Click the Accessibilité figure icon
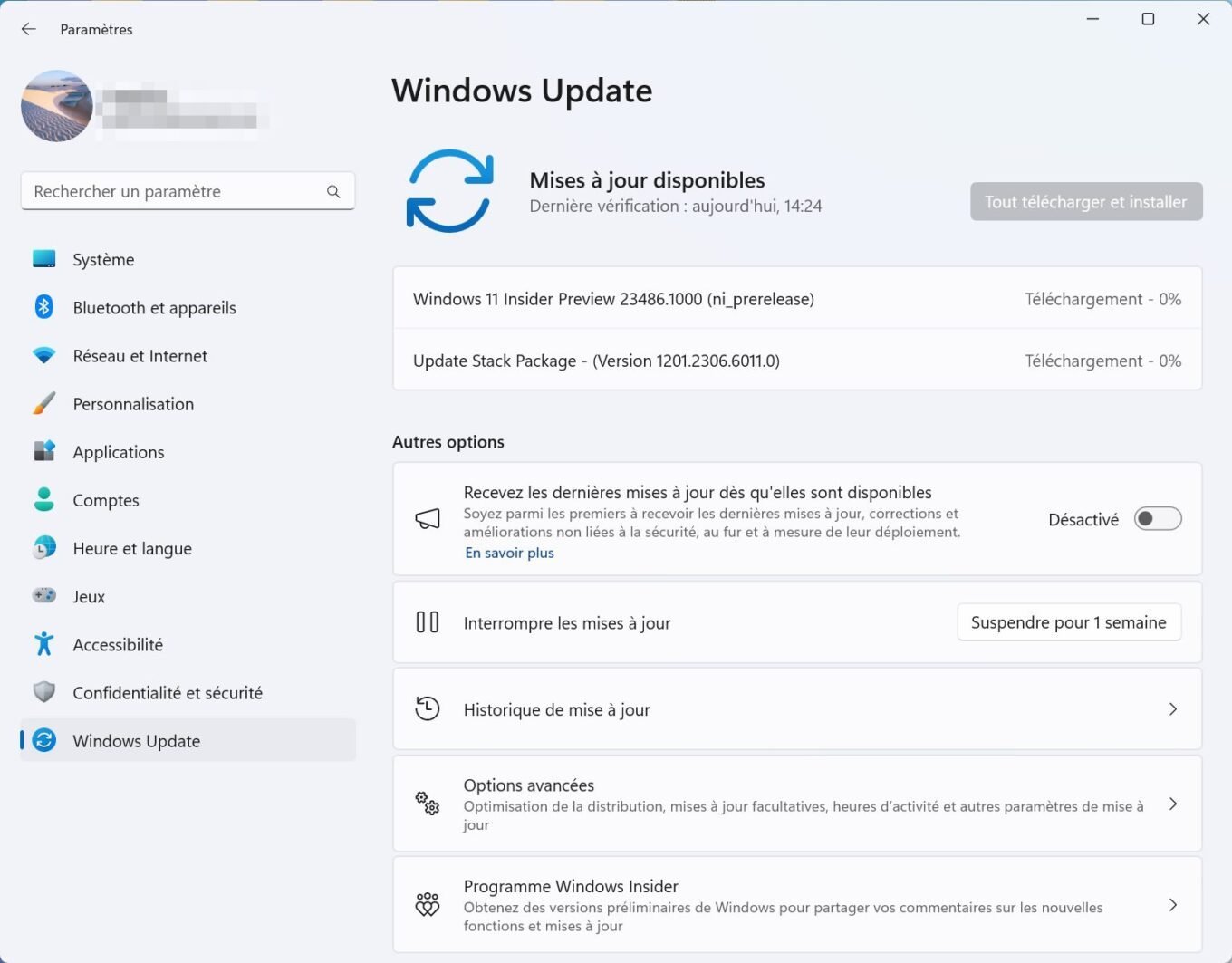This screenshot has height=963, width=1232. [x=43, y=644]
